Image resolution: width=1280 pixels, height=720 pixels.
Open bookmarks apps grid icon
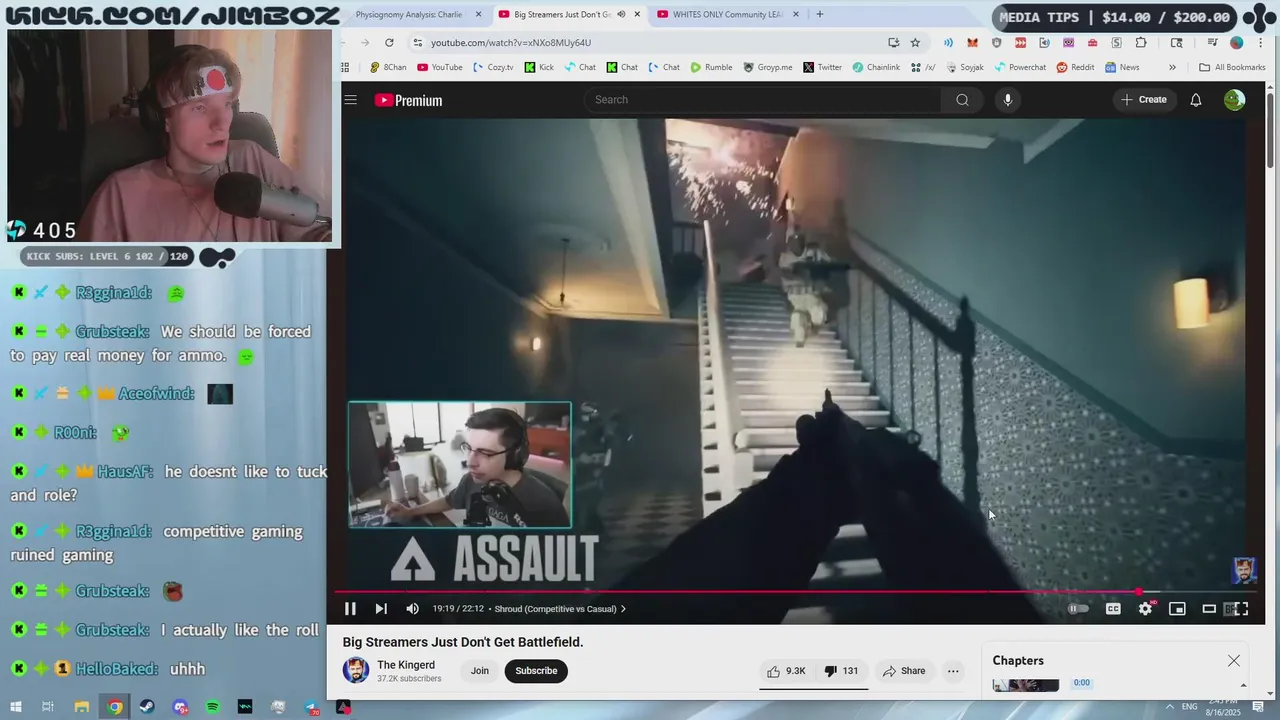point(346,67)
